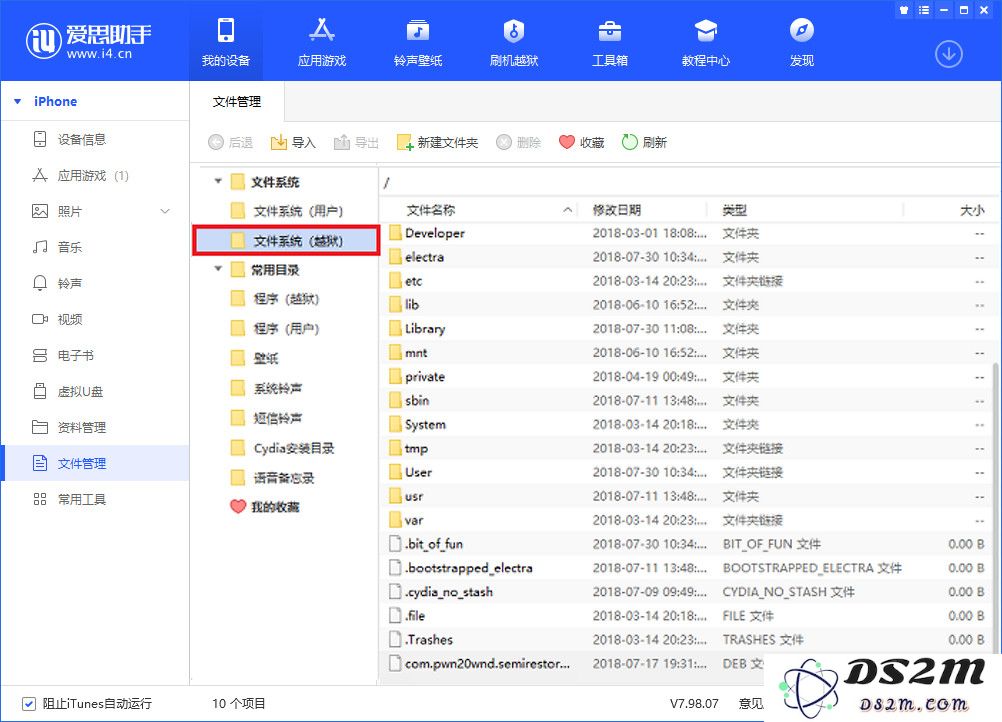Open the skin shirt icon in title bar
Viewport: 1002px width, 722px height.
pos(904,10)
